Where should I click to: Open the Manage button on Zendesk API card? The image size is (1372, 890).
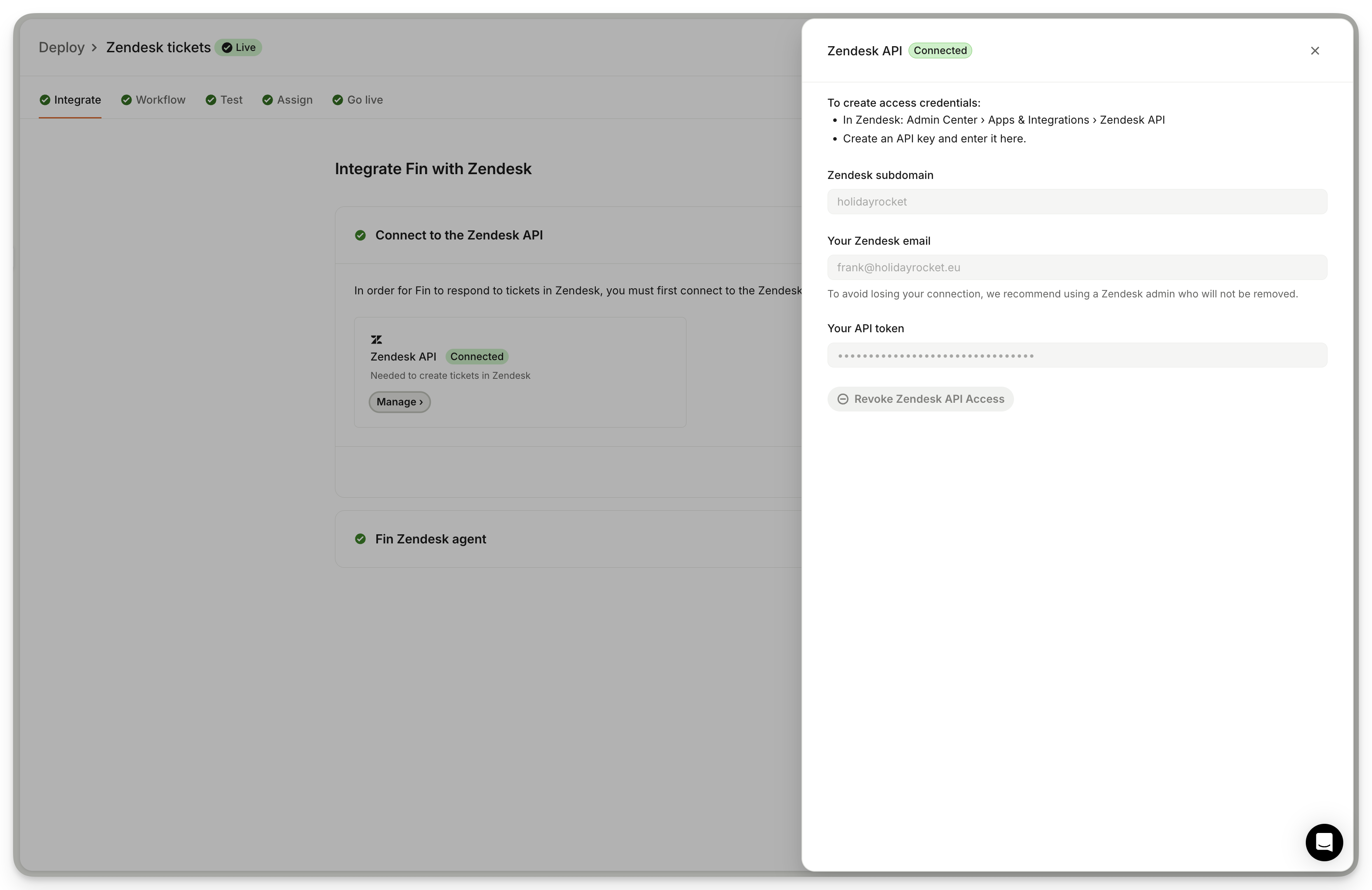coord(399,402)
